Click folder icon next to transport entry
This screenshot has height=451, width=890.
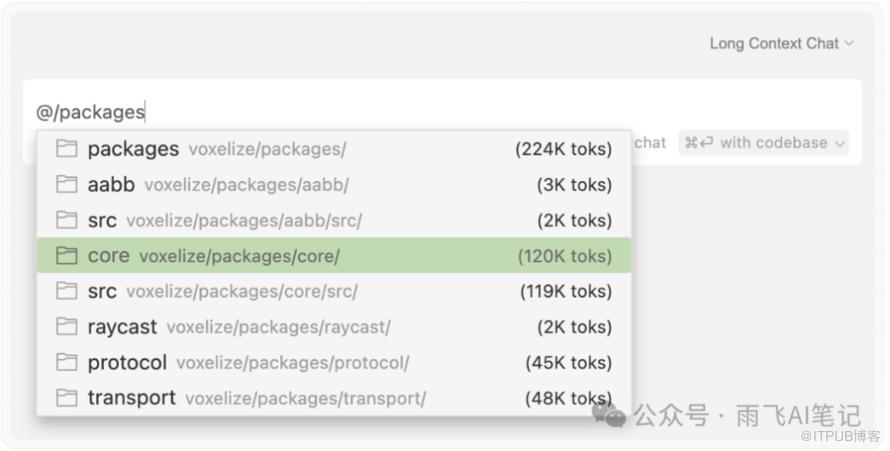click(66, 398)
